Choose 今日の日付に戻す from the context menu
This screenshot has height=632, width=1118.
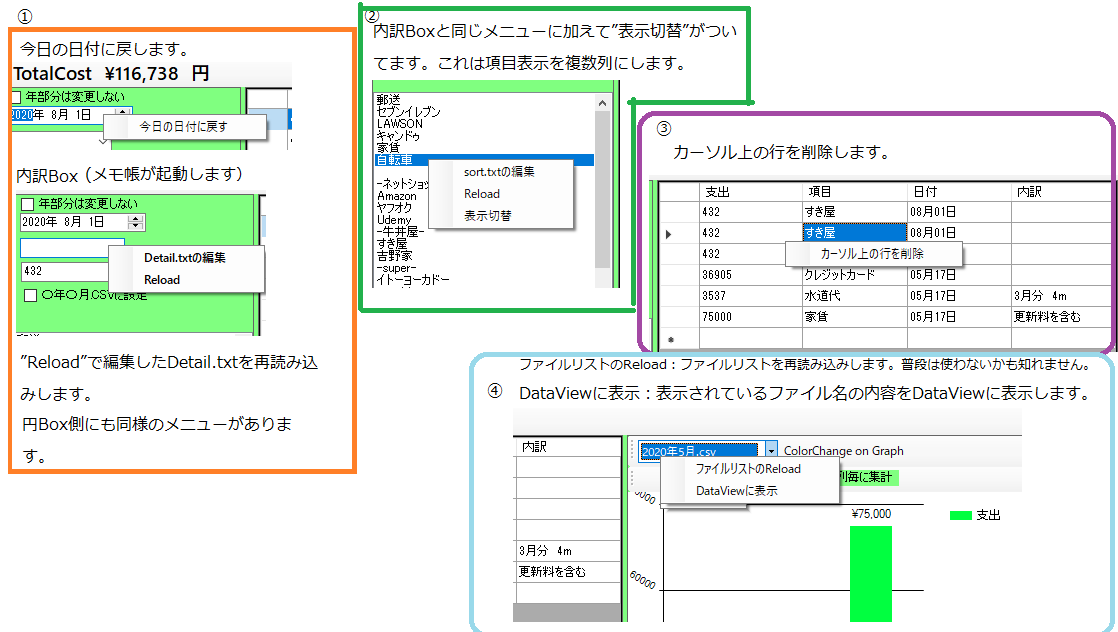coord(183,126)
